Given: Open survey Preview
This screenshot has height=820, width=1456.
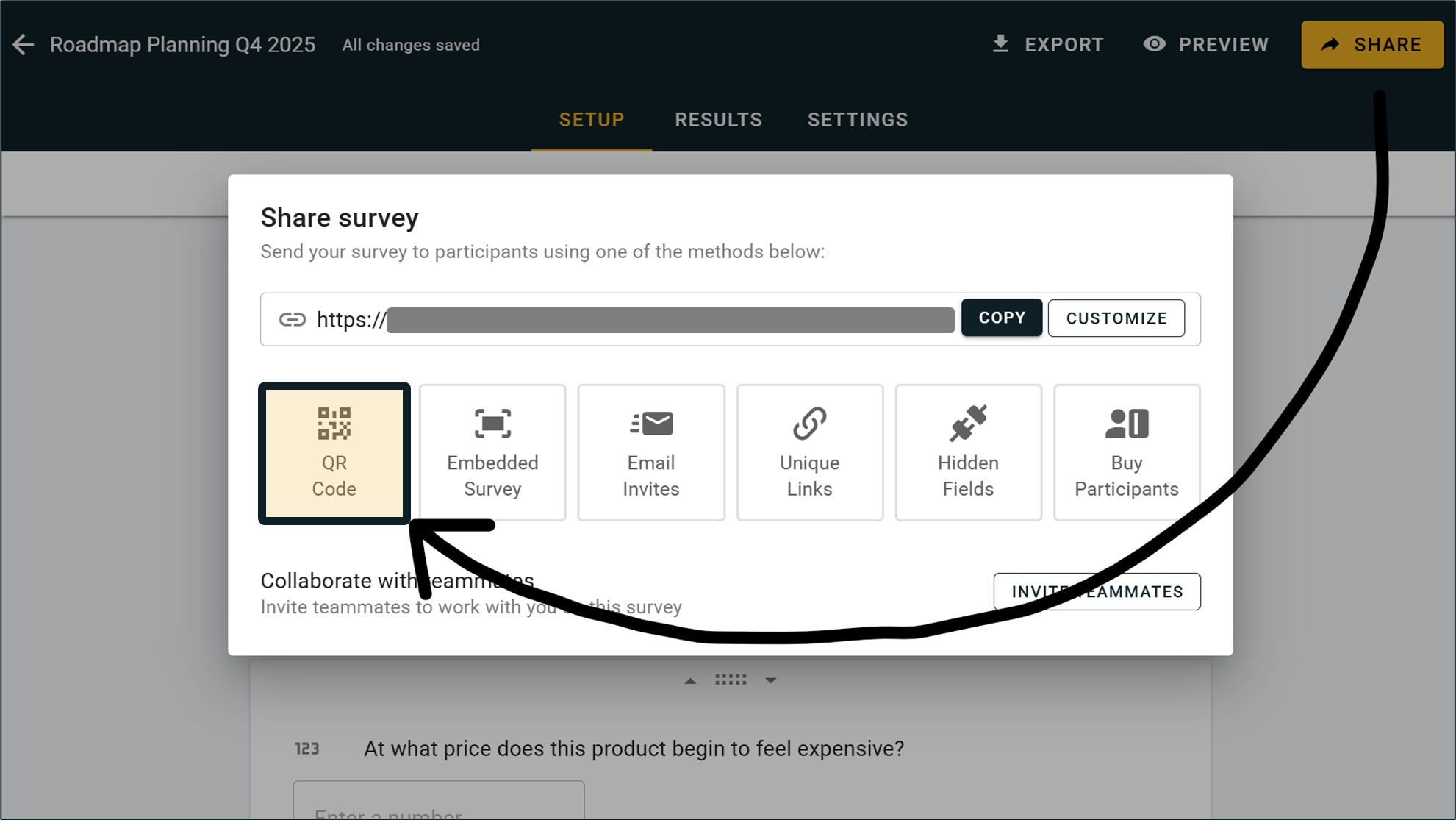Looking at the screenshot, I should click(1205, 45).
